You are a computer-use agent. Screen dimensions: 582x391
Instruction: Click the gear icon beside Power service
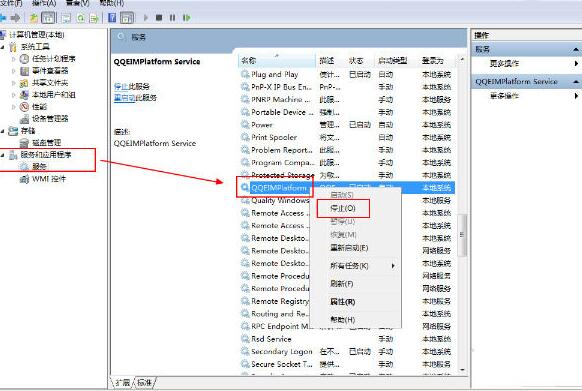click(x=245, y=125)
